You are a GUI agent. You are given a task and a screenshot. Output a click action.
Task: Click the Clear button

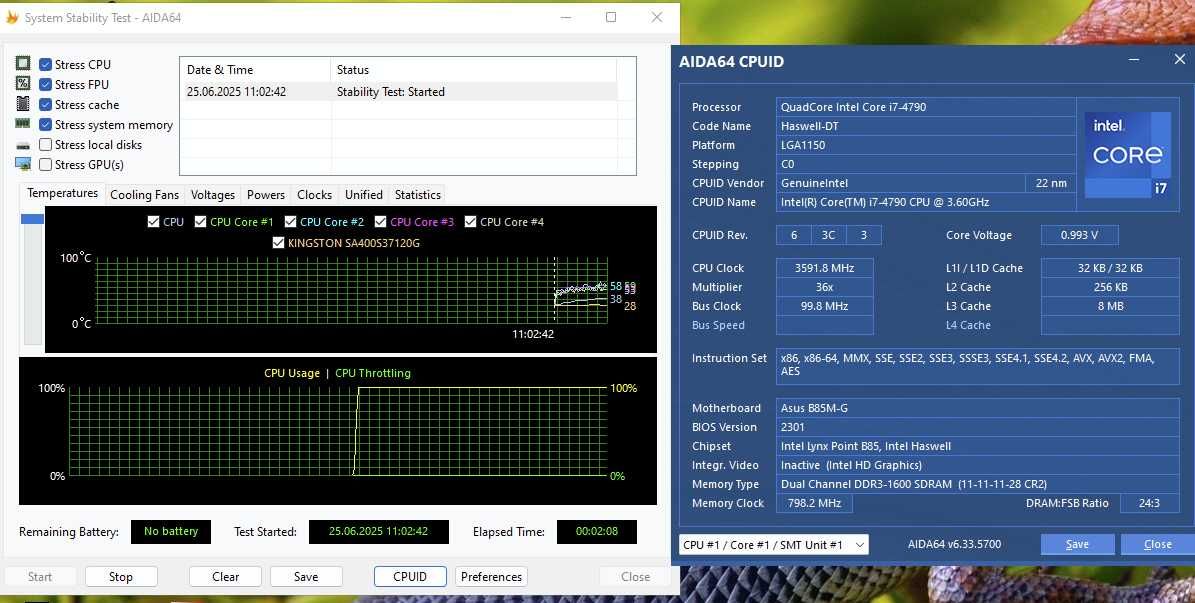[x=226, y=576]
